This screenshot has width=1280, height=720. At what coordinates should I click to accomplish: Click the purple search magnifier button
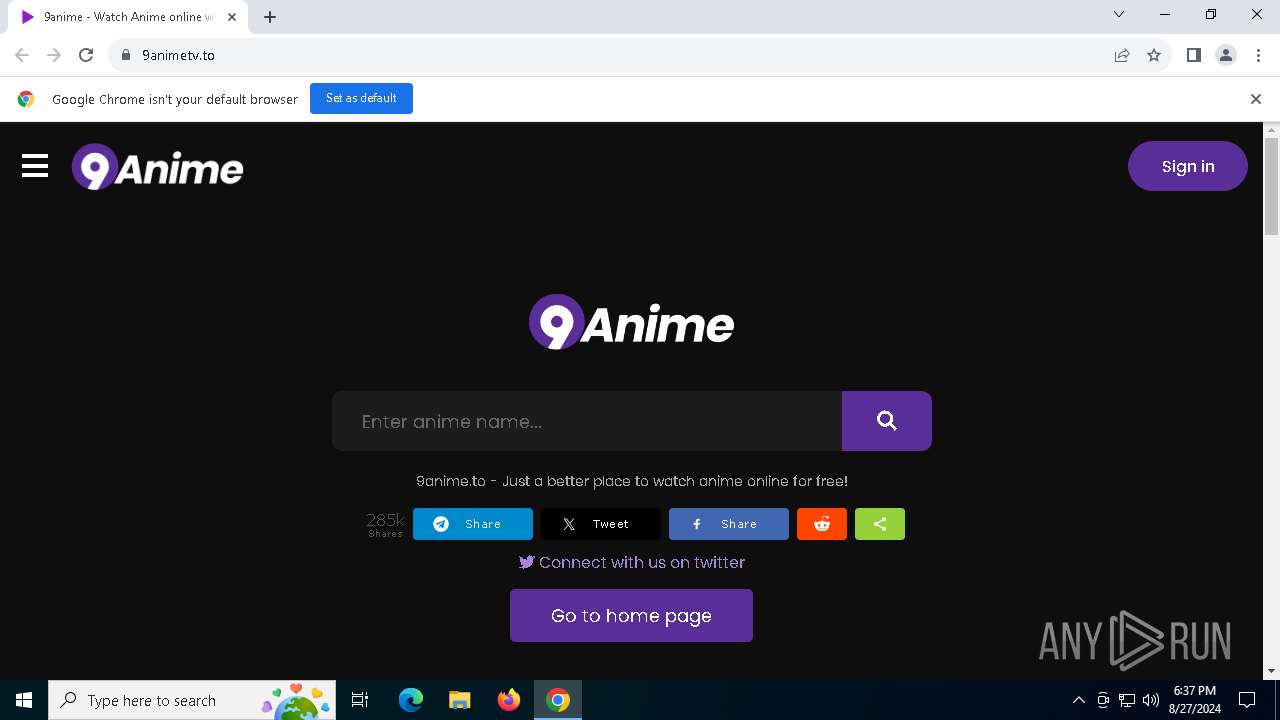[887, 421]
